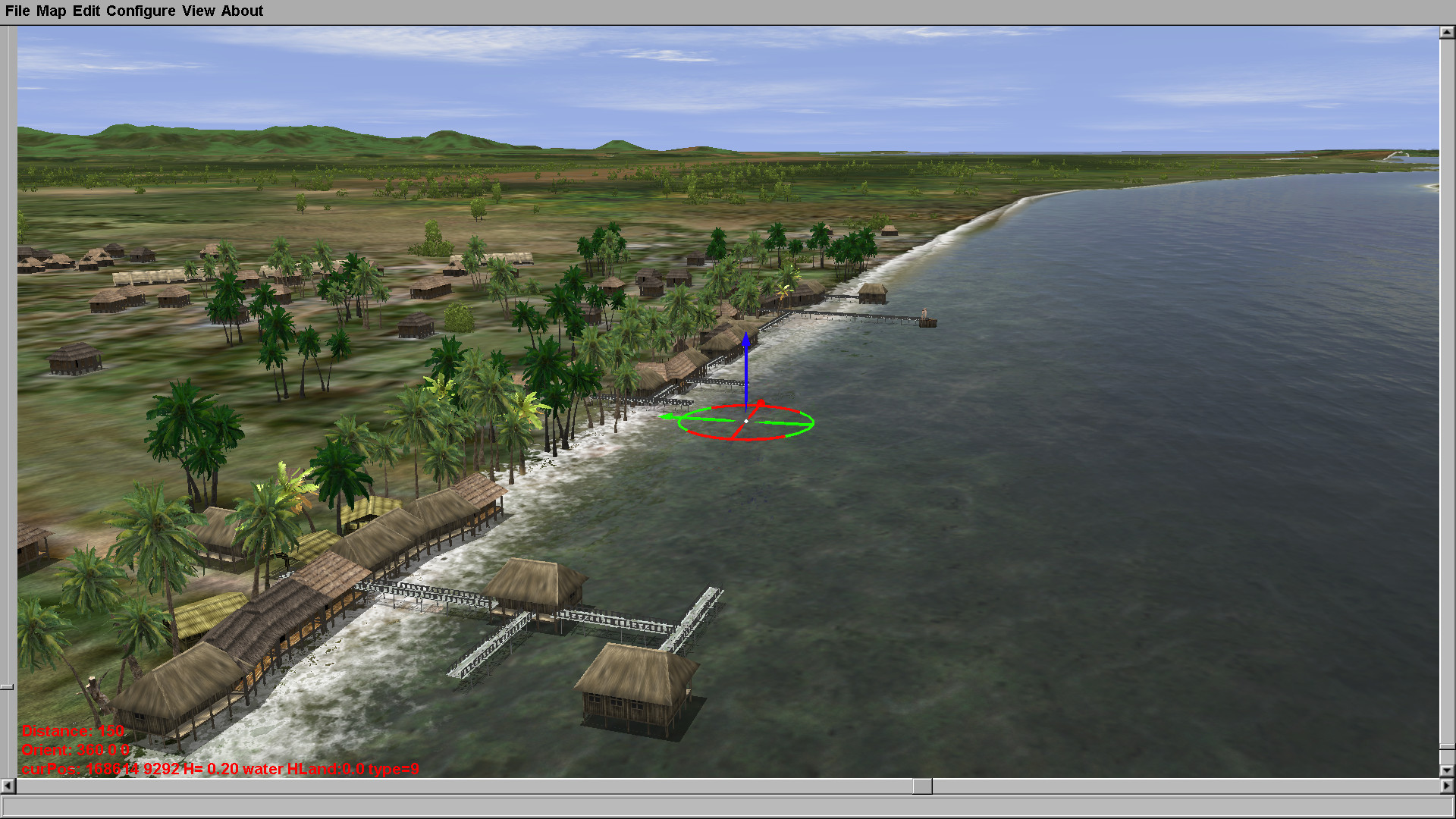This screenshot has width=1456, height=819.
Task: Click the right vertical scrollbar thumb
Action: [x=1447, y=748]
